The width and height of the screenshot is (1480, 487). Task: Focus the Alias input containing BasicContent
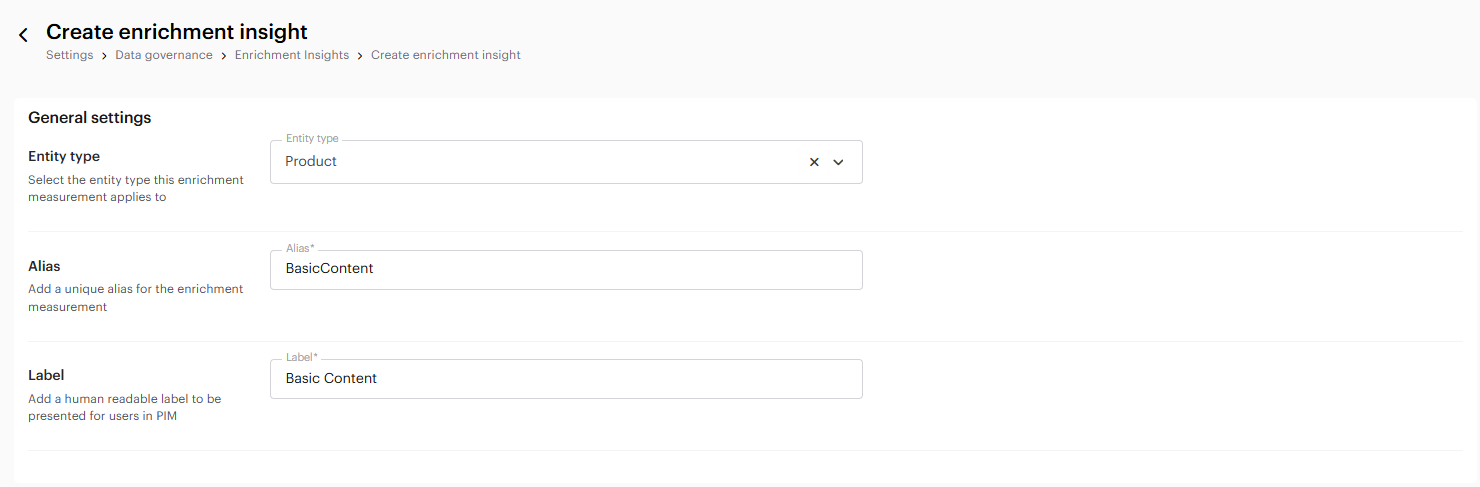[x=565, y=269]
